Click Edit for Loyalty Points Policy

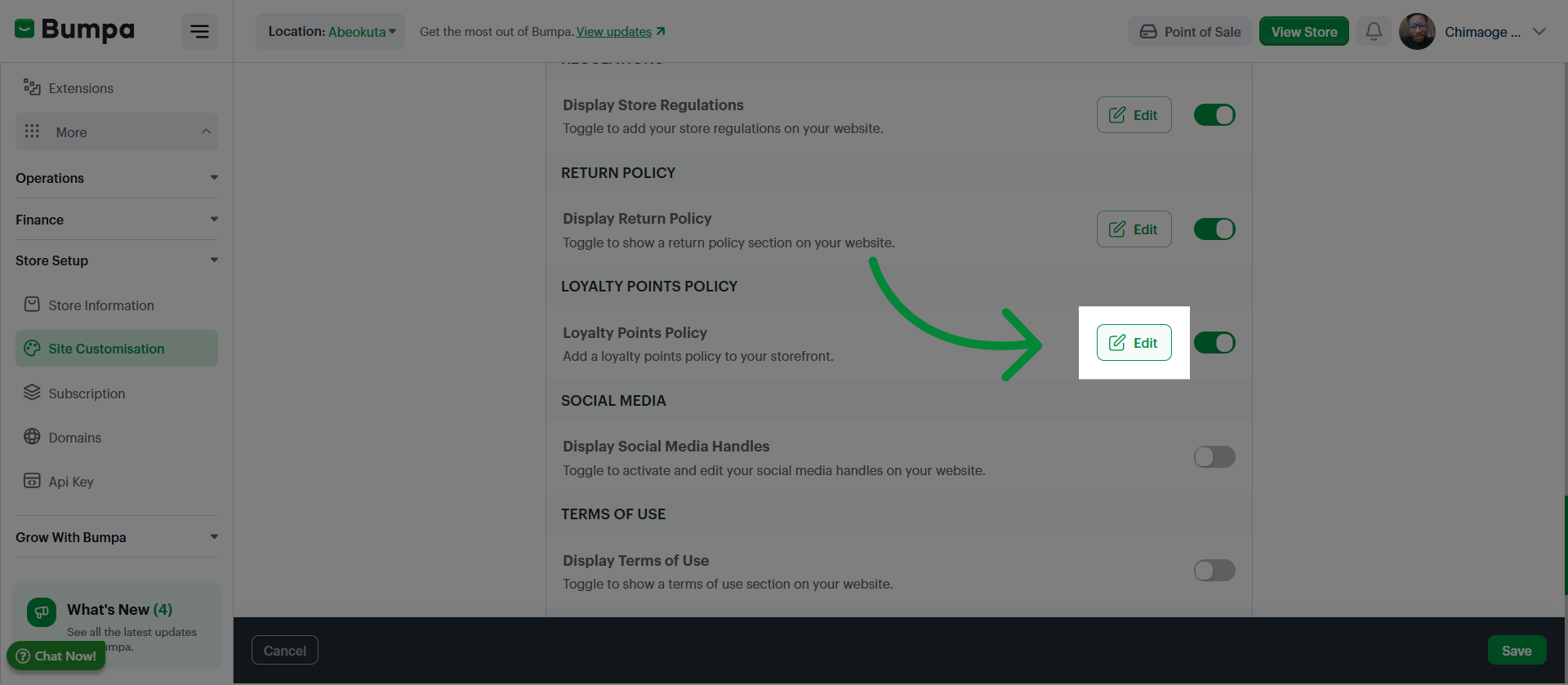[1134, 343]
